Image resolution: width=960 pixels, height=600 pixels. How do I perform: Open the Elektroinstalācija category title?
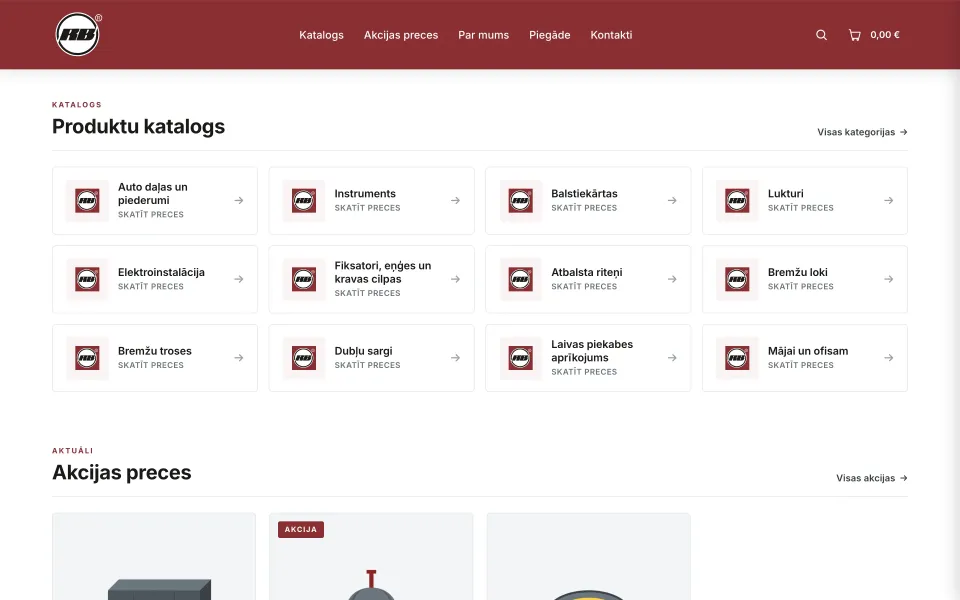(x=161, y=272)
